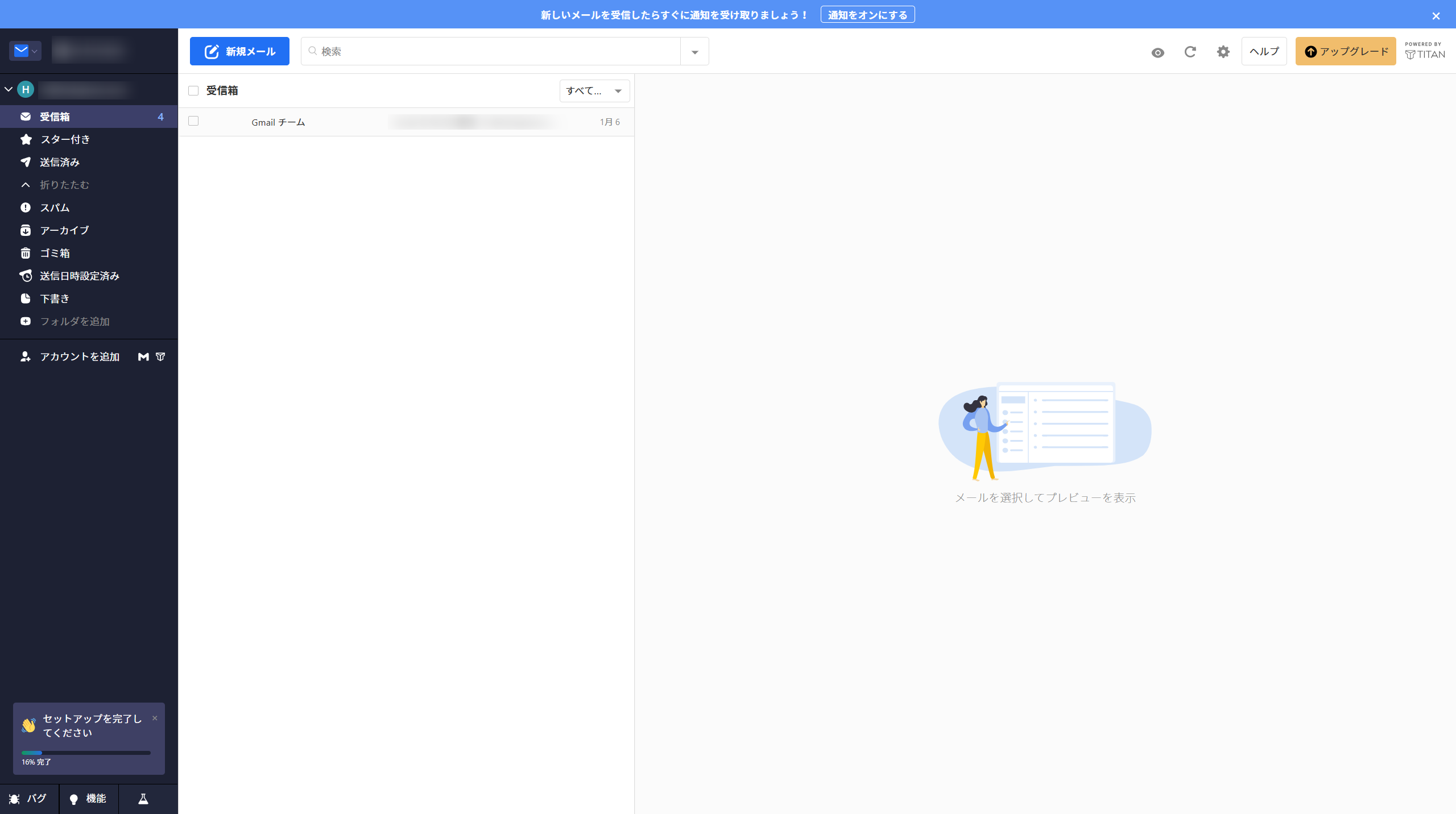This screenshot has height=814, width=1456.
Task: Open the スパム folder
Action: tap(55, 207)
